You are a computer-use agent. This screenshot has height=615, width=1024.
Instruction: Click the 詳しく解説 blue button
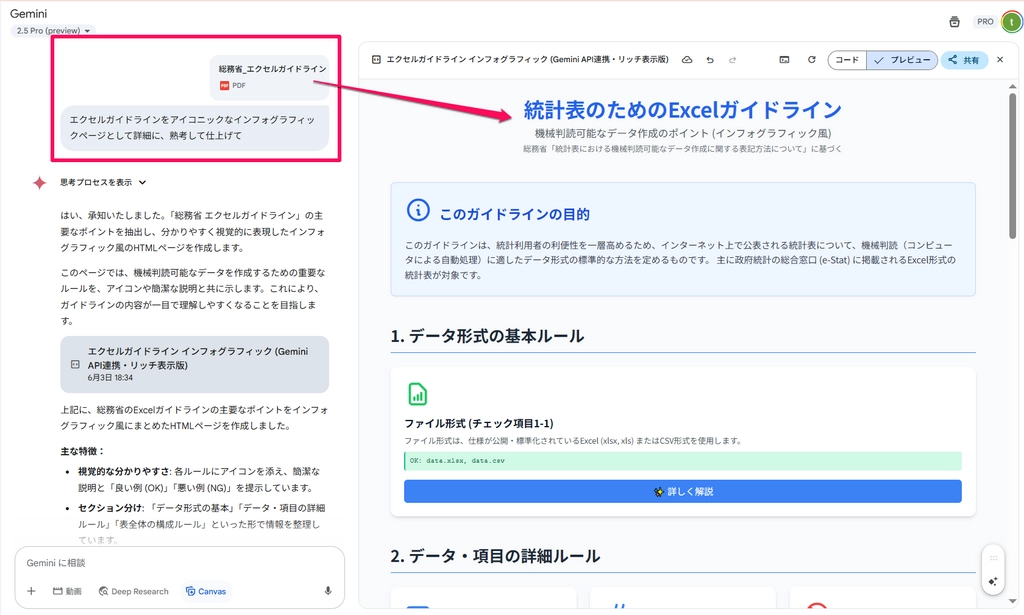pos(682,492)
